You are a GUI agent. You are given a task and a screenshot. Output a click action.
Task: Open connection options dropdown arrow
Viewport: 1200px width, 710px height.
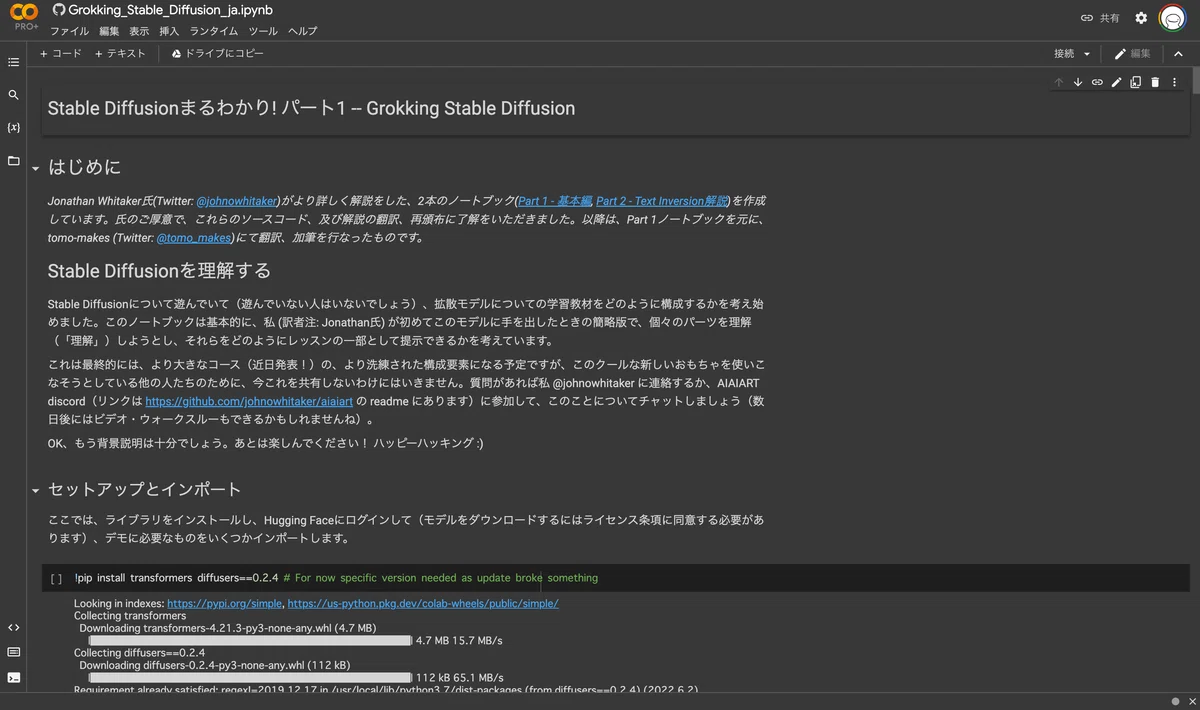(x=1087, y=54)
